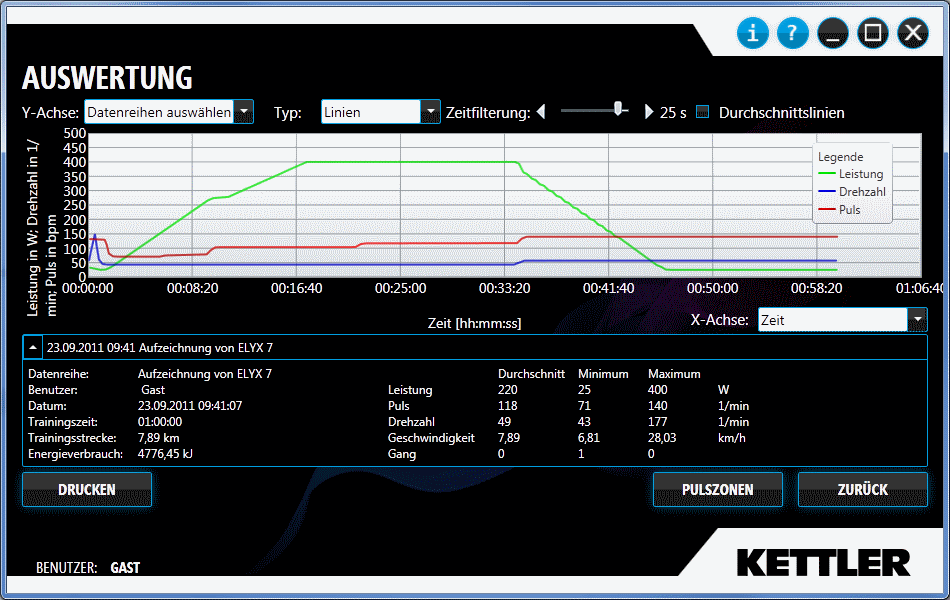Close the application with X icon

pos(912,33)
